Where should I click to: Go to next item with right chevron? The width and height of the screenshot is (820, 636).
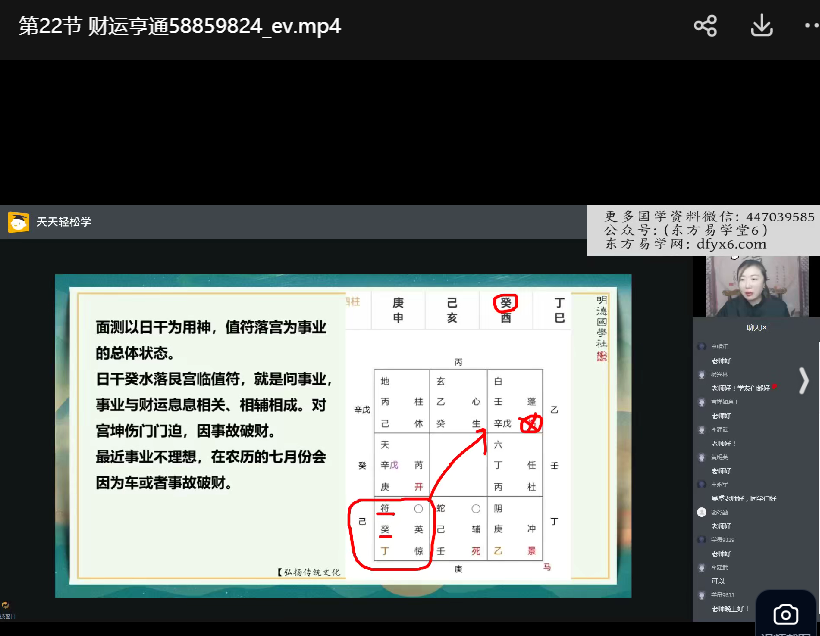(x=803, y=380)
